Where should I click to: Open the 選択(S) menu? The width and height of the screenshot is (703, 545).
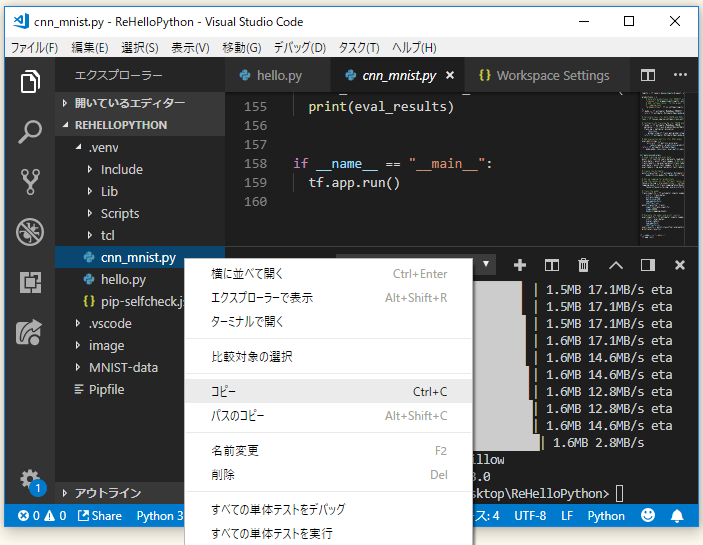(139, 48)
